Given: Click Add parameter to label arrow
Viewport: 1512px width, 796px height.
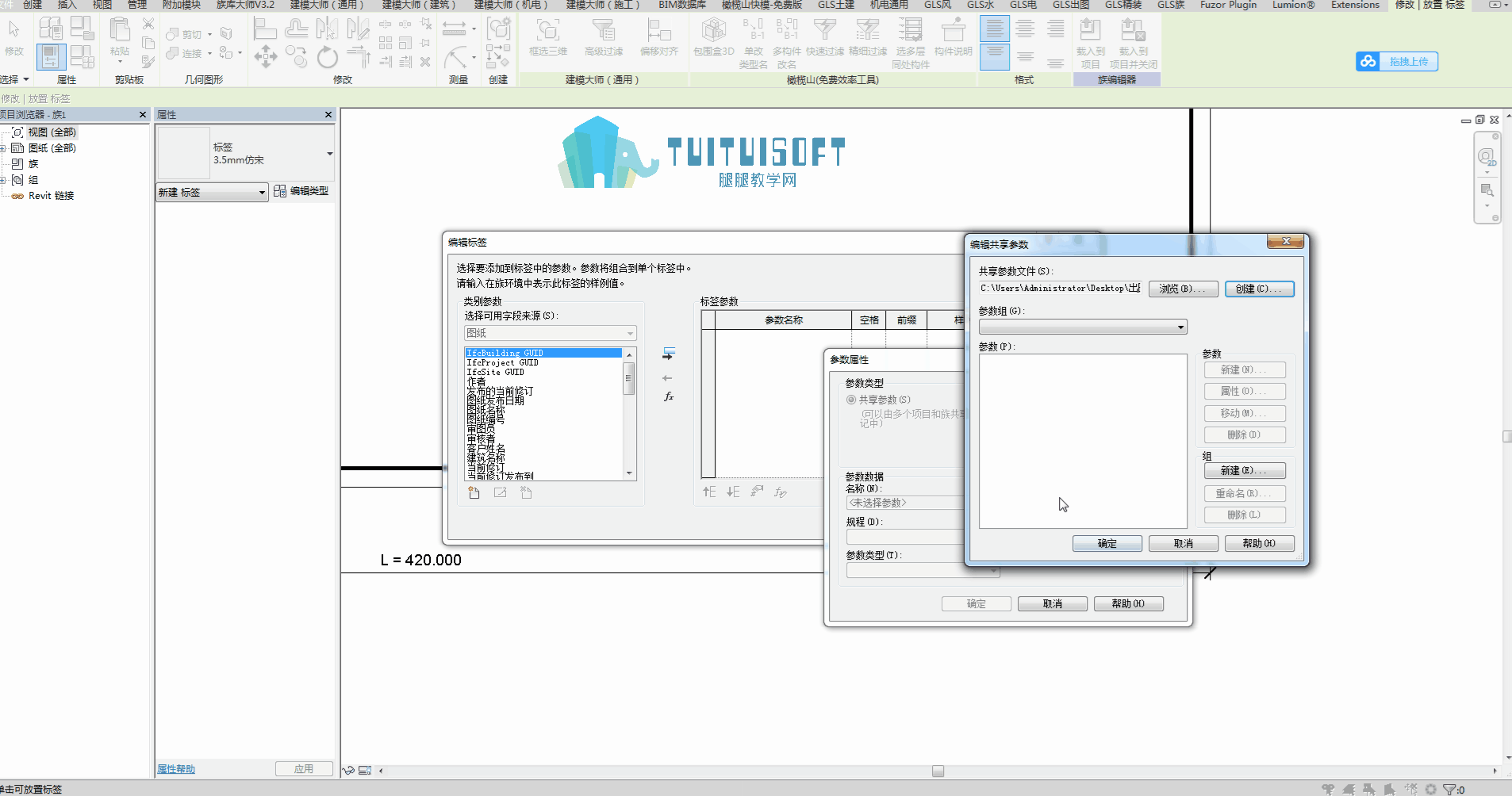Looking at the screenshot, I should click(668, 354).
